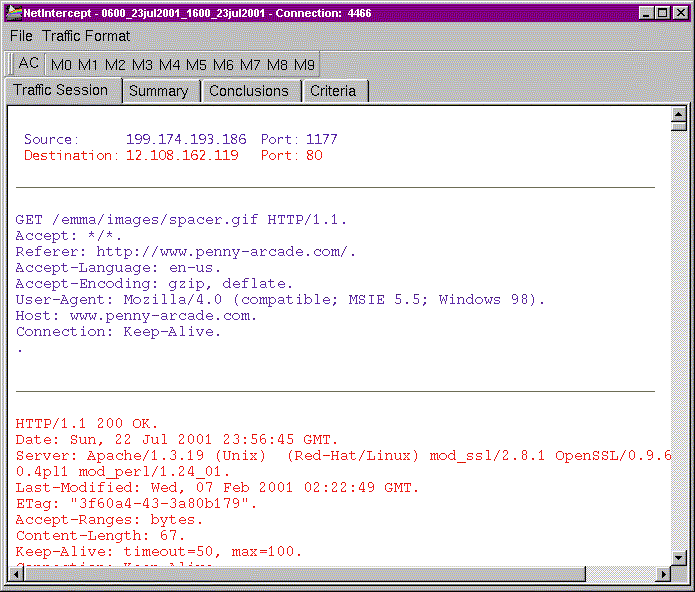This screenshot has width=695, height=592.
Task: Select the M3 toolbar button
Action: [x=142, y=65]
